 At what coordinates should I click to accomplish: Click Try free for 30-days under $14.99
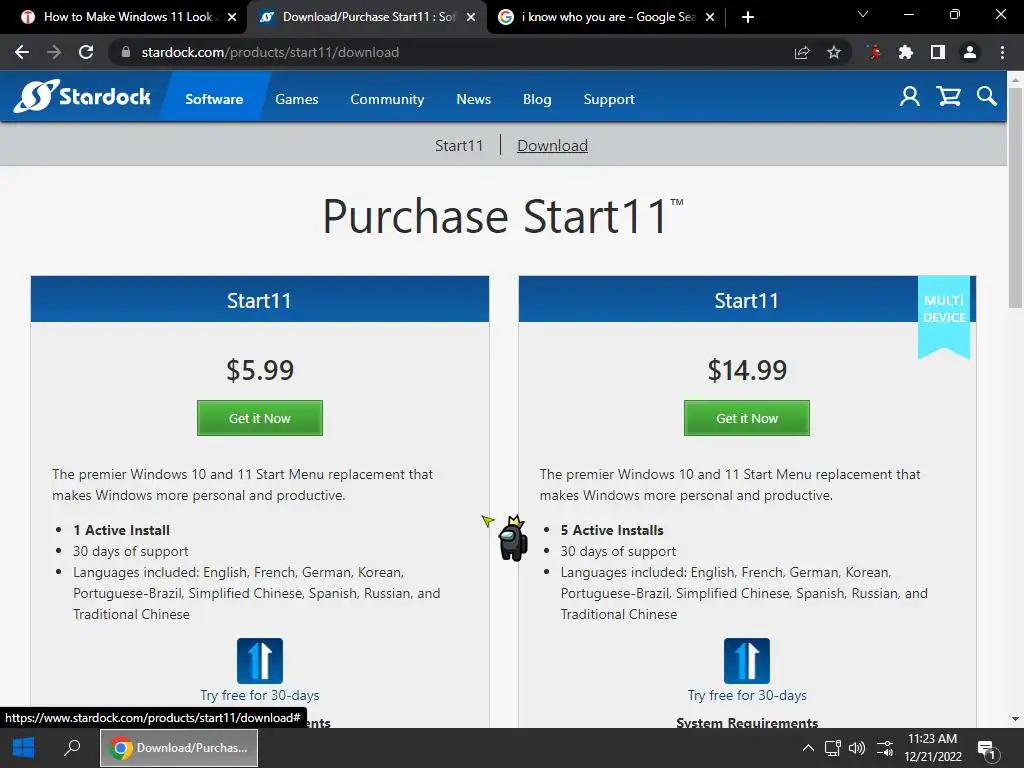(747, 695)
